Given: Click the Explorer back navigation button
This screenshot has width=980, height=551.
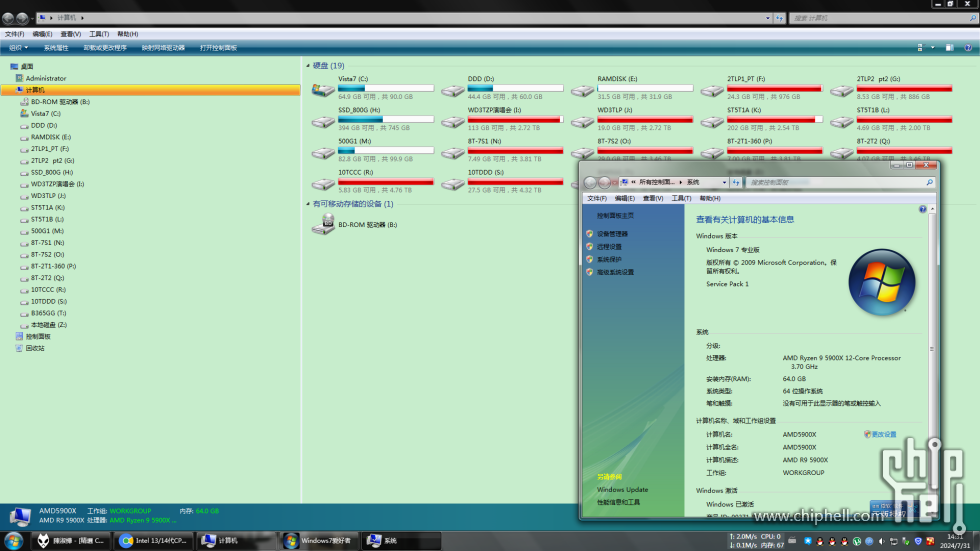Looking at the screenshot, I should pos(8,18).
